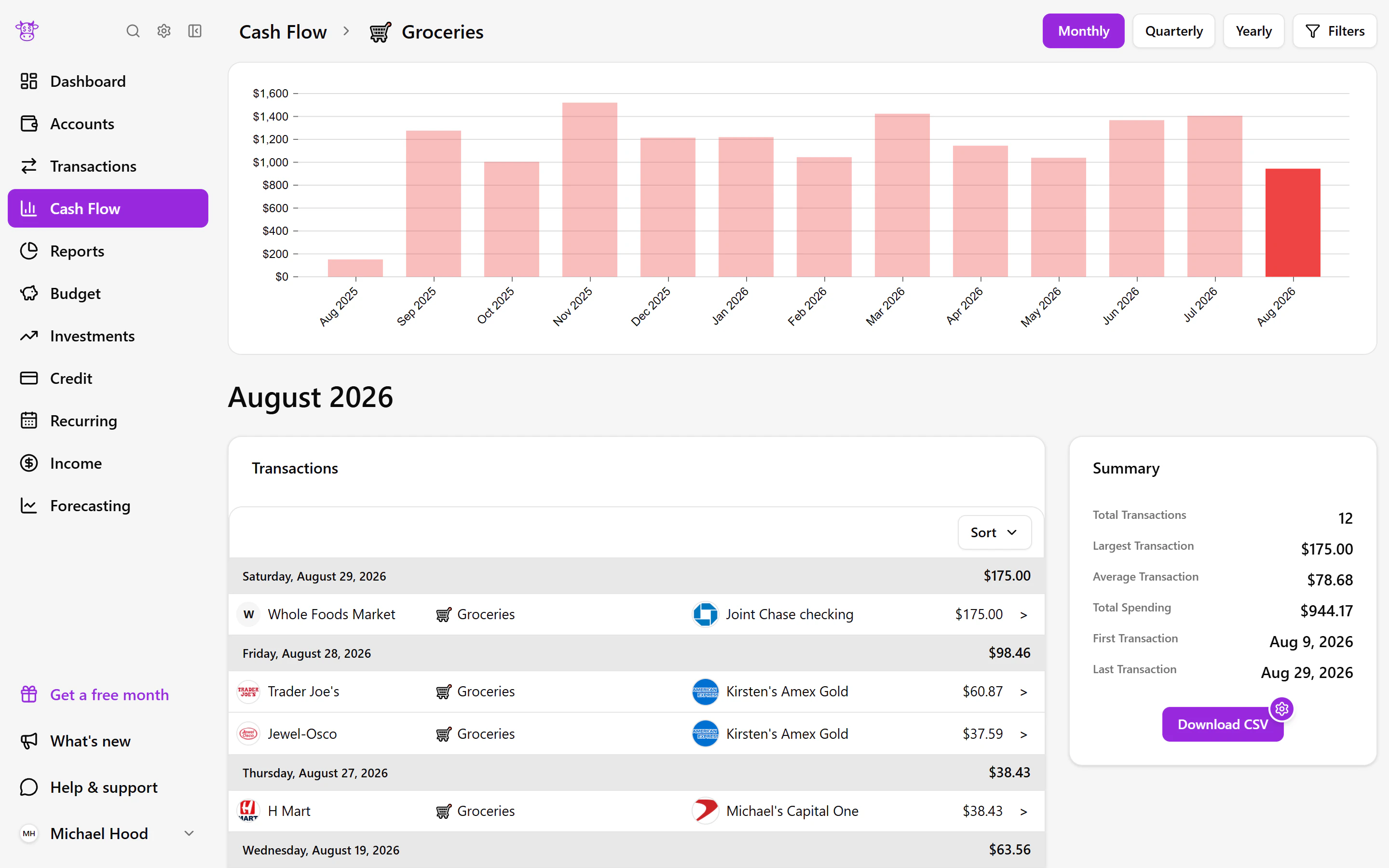This screenshot has width=1389, height=868.
Task: Expand the Michael Hood account menu
Action: pos(189,834)
